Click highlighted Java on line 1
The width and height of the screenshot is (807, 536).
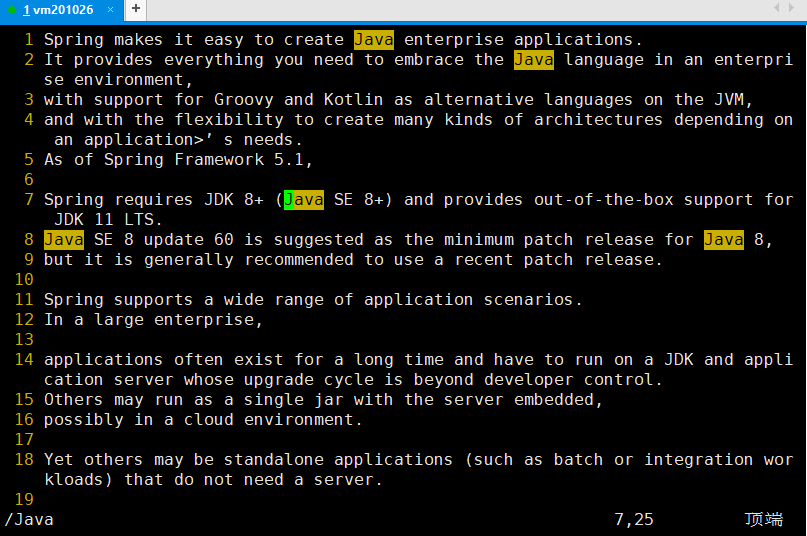(374, 40)
